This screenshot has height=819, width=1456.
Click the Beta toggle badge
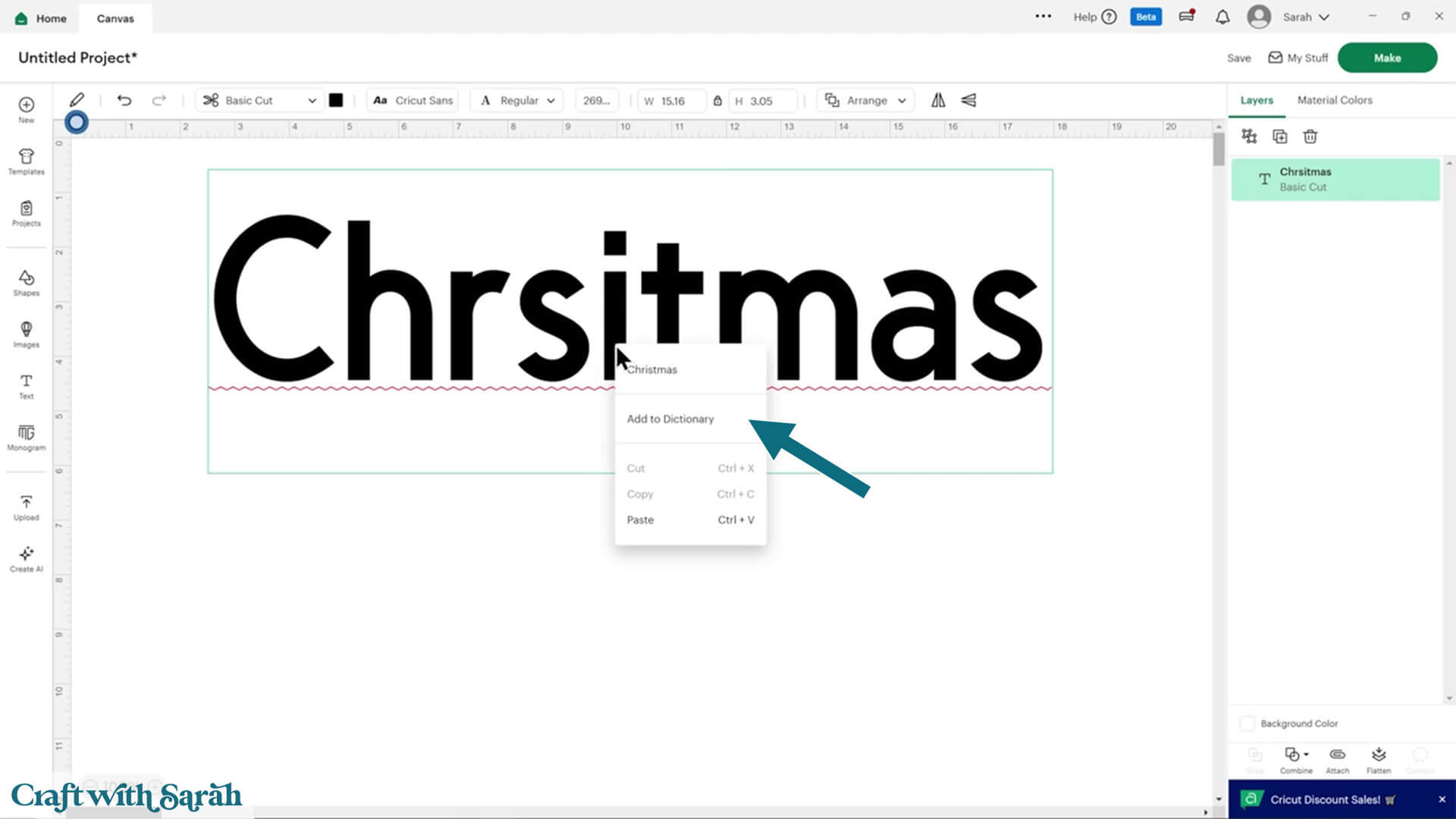[x=1145, y=17]
